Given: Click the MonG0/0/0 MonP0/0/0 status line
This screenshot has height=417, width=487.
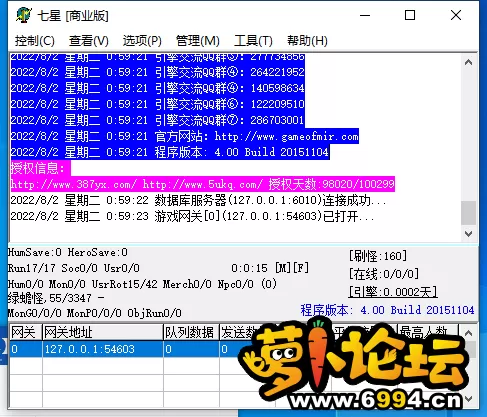Looking at the screenshot, I should (95, 313).
